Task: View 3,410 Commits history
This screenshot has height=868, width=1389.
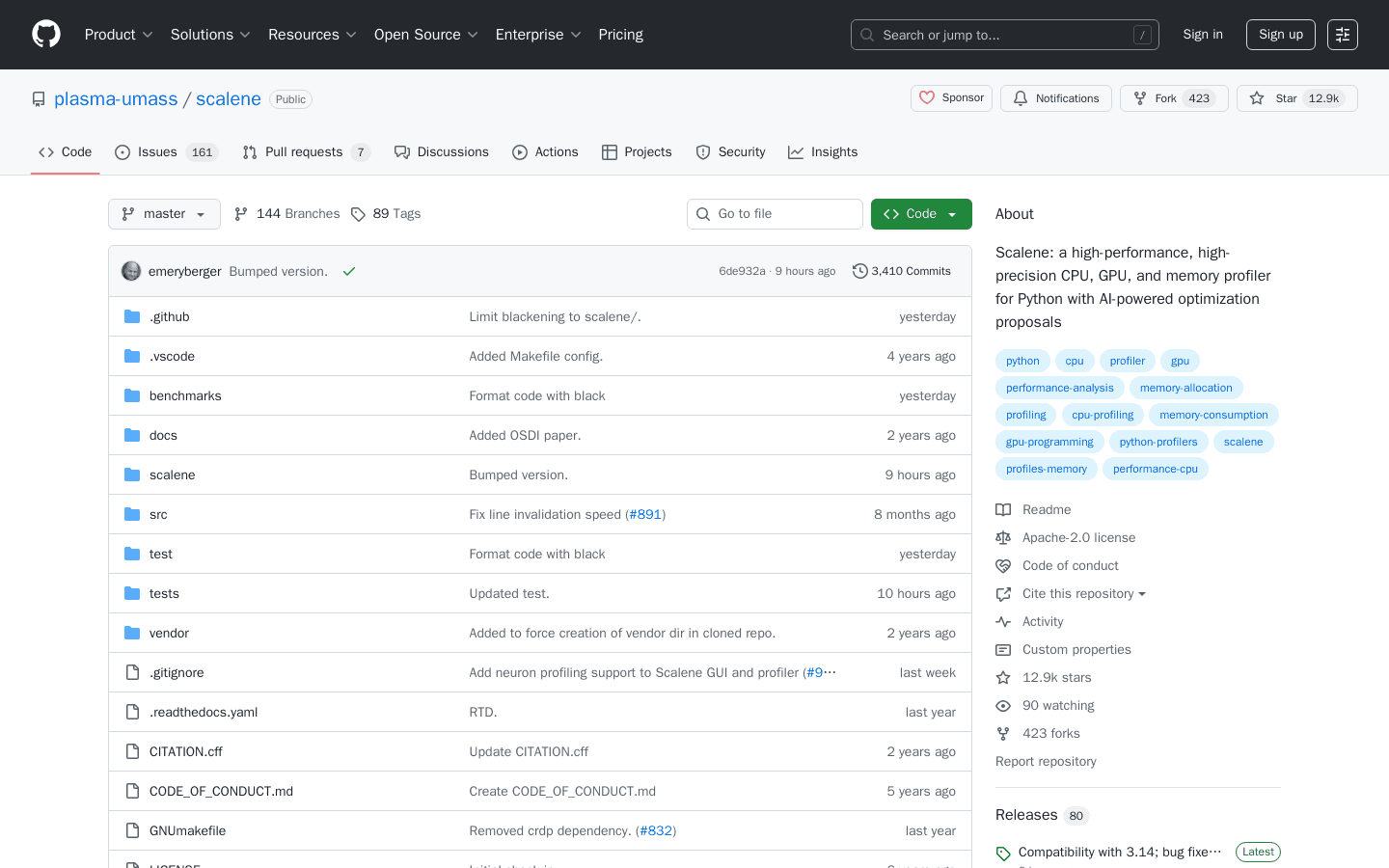Action: click(x=902, y=271)
